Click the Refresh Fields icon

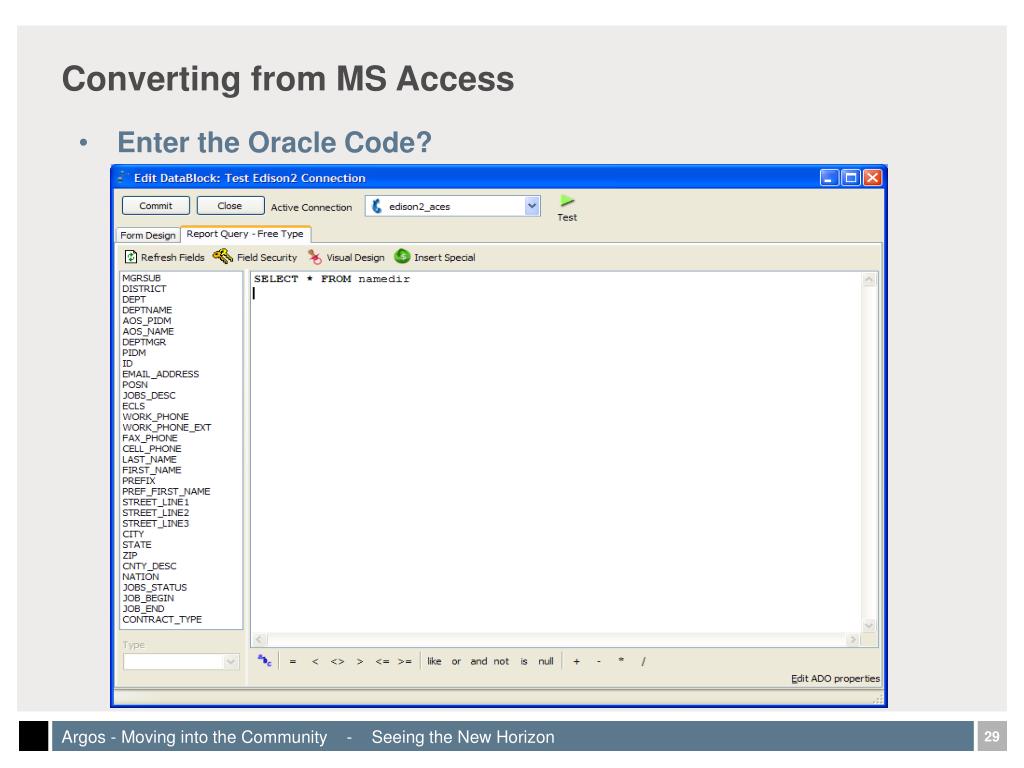click(131, 257)
